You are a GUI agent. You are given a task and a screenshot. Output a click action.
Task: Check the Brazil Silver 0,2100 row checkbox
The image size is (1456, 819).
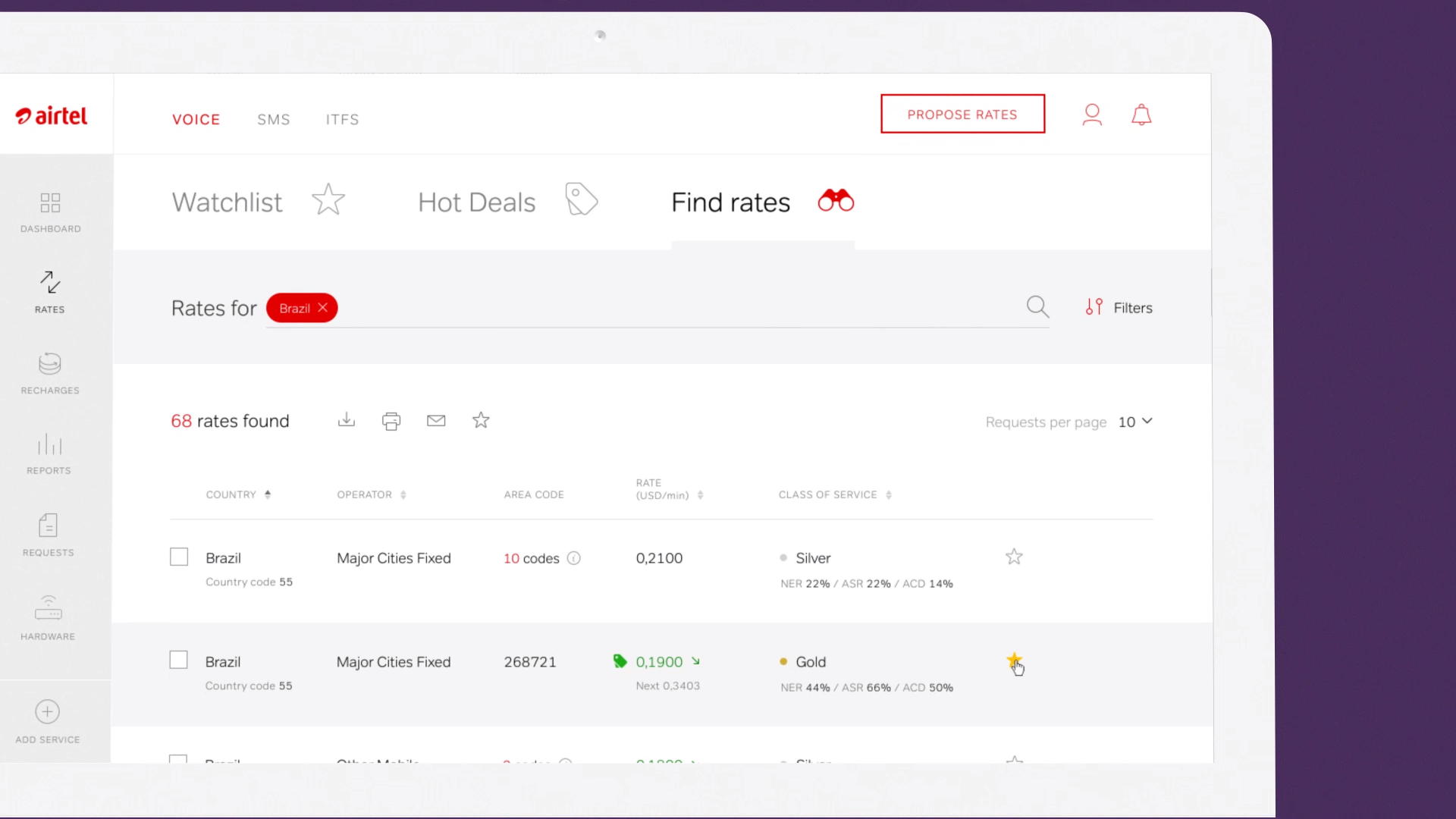179,557
